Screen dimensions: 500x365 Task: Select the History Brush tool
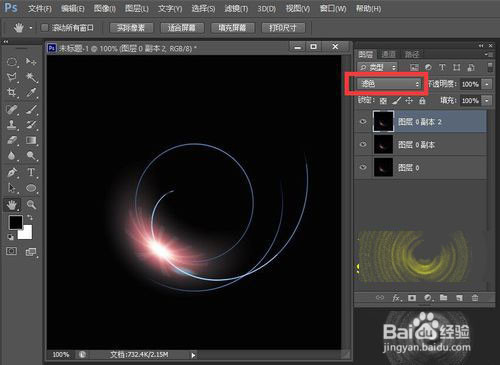31,125
